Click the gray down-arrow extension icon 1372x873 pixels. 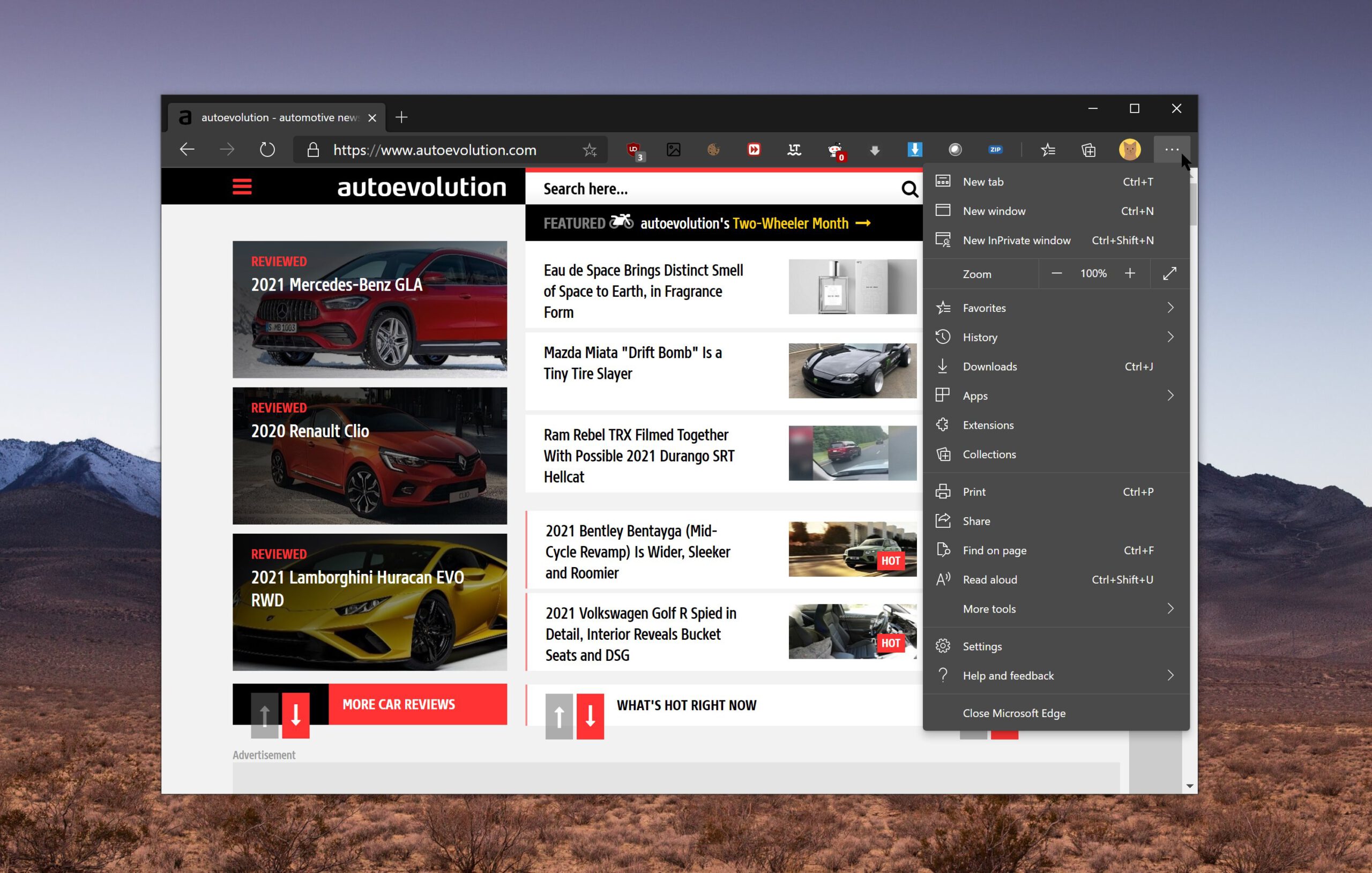[875, 151]
